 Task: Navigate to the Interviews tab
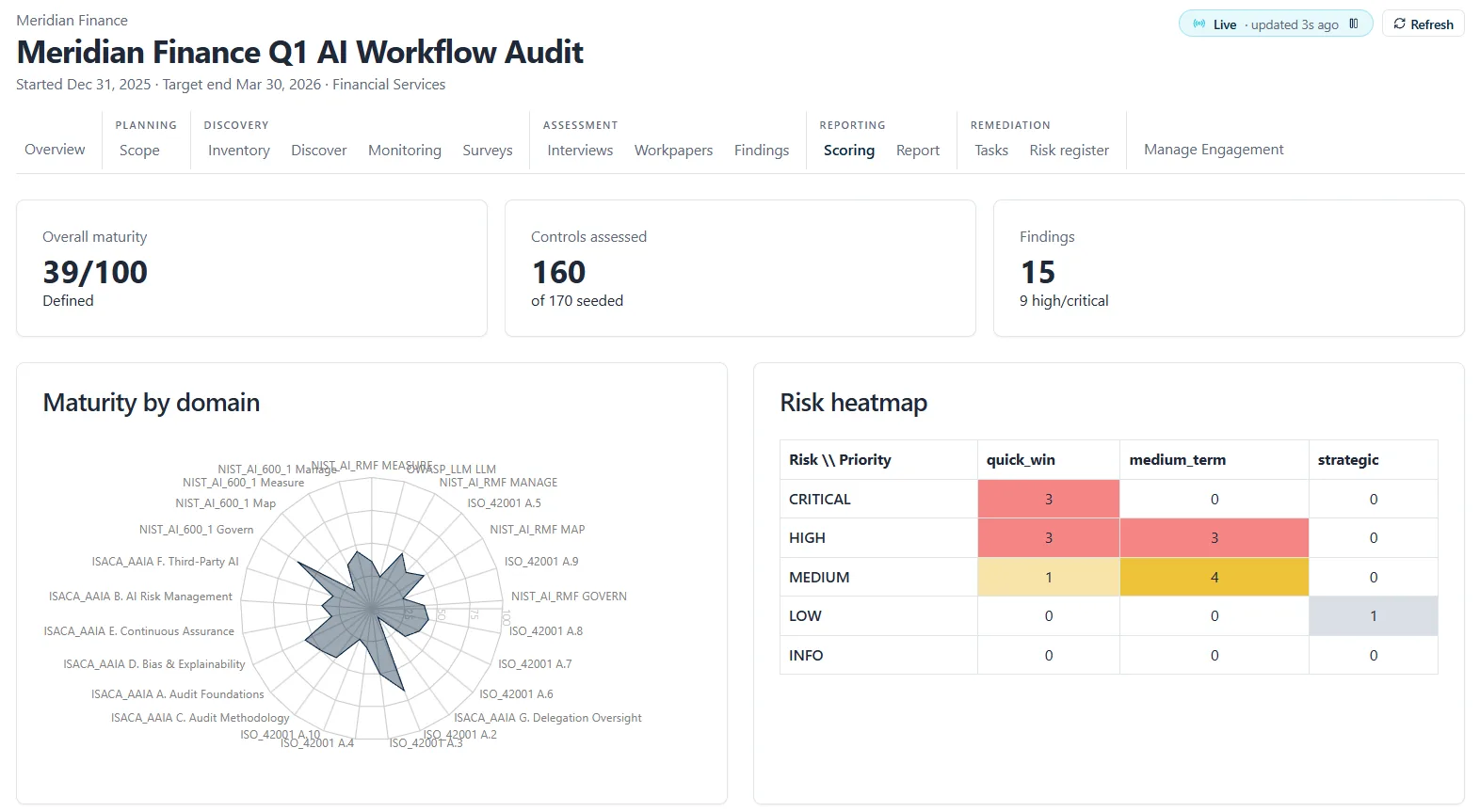(580, 151)
